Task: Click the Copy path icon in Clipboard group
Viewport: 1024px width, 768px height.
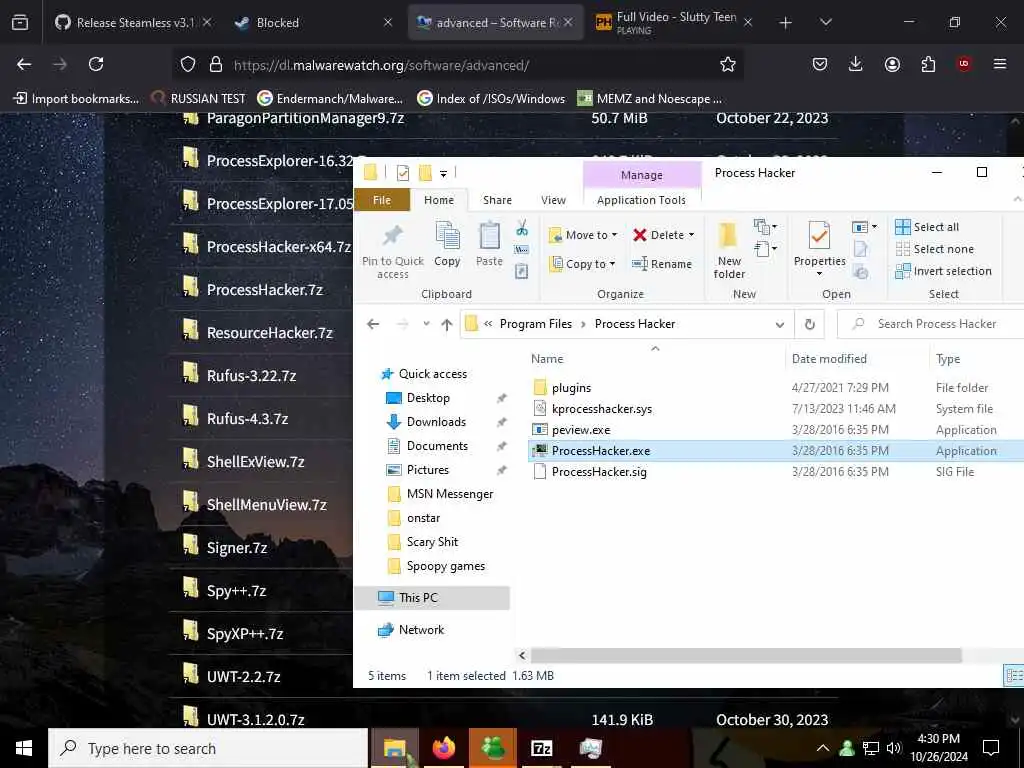Action: click(522, 249)
